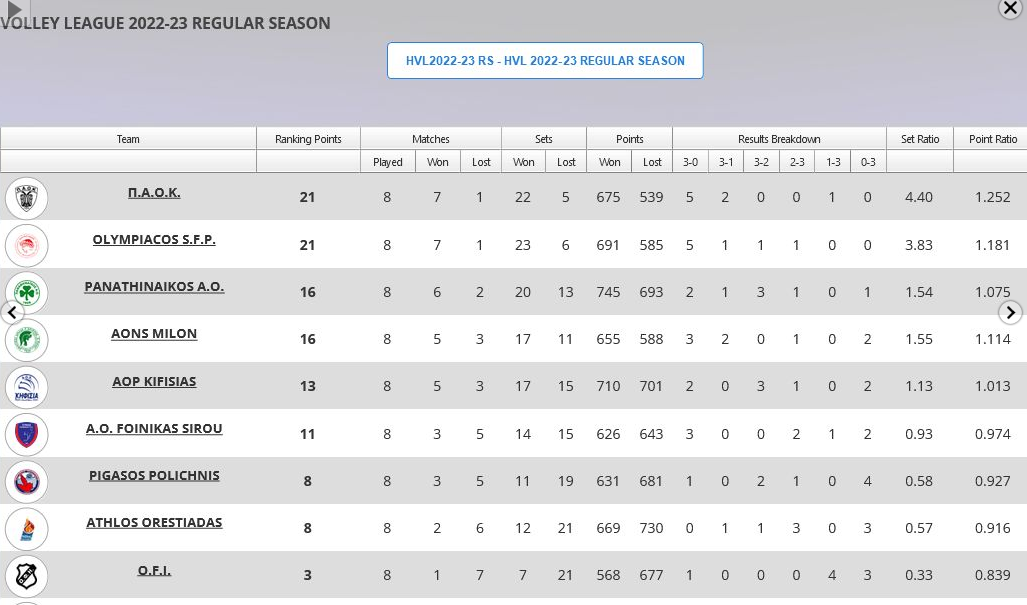This screenshot has width=1027, height=605.
Task: Open the AOP KIFISIAS team page
Action: [154, 382]
